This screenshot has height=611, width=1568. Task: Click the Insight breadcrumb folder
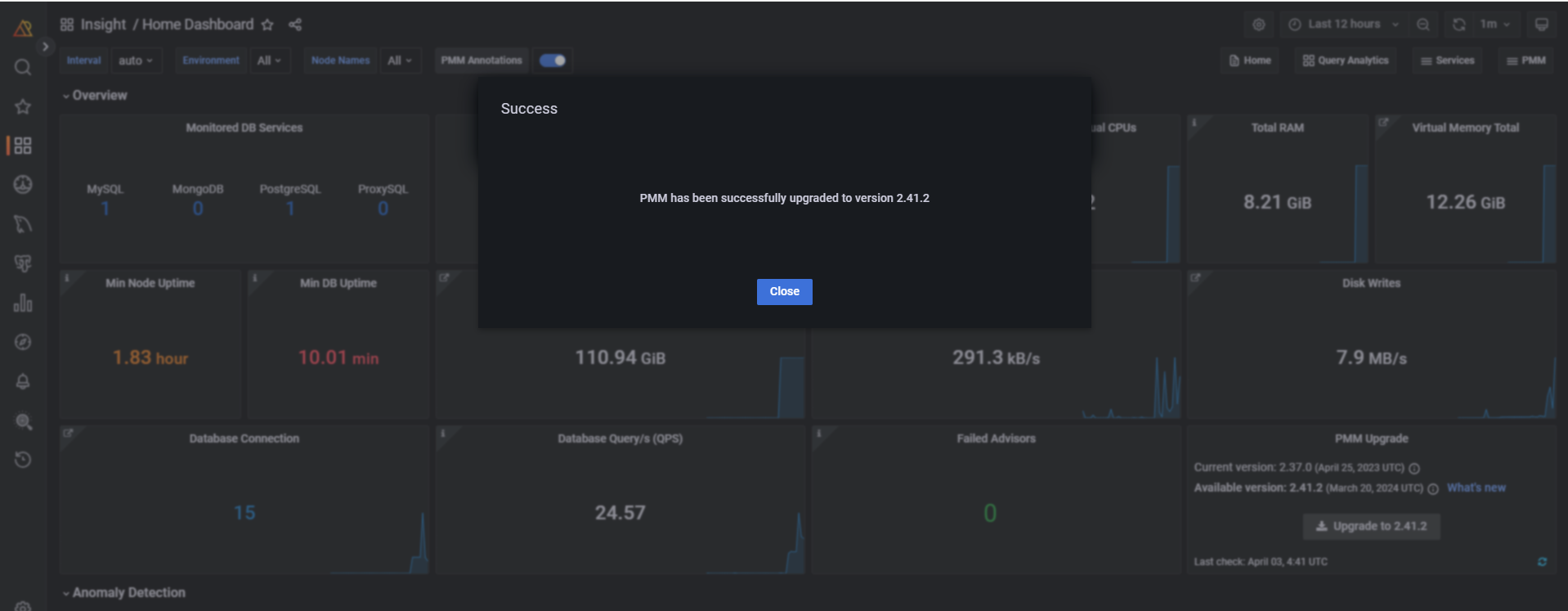coord(104,25)
